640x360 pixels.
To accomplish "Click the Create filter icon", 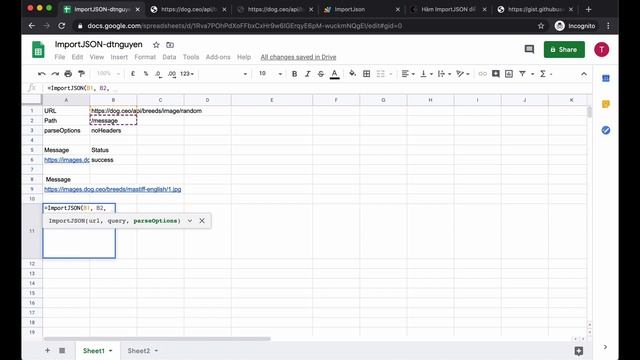I will tap(522, 74).
